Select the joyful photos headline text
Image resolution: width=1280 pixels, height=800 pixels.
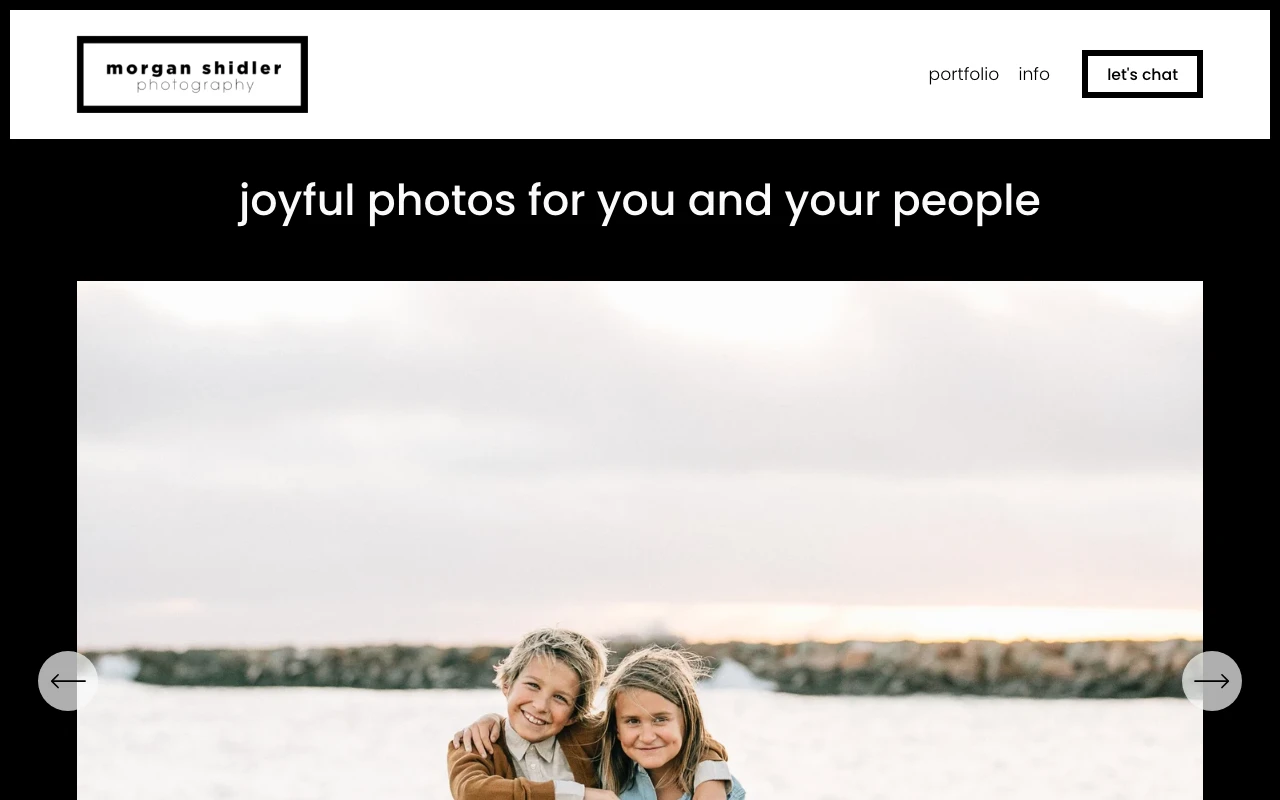click(640, 200)
